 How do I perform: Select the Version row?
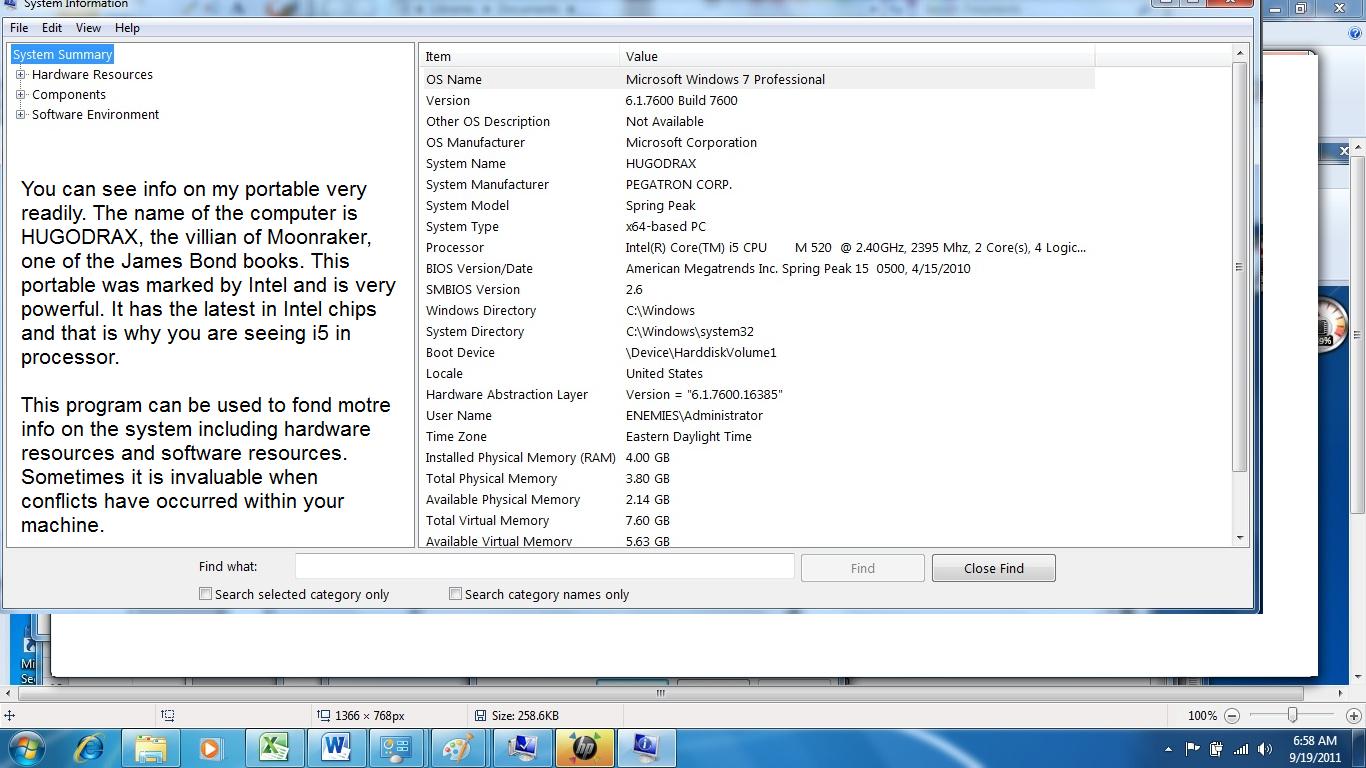click(x=757, y=100)
